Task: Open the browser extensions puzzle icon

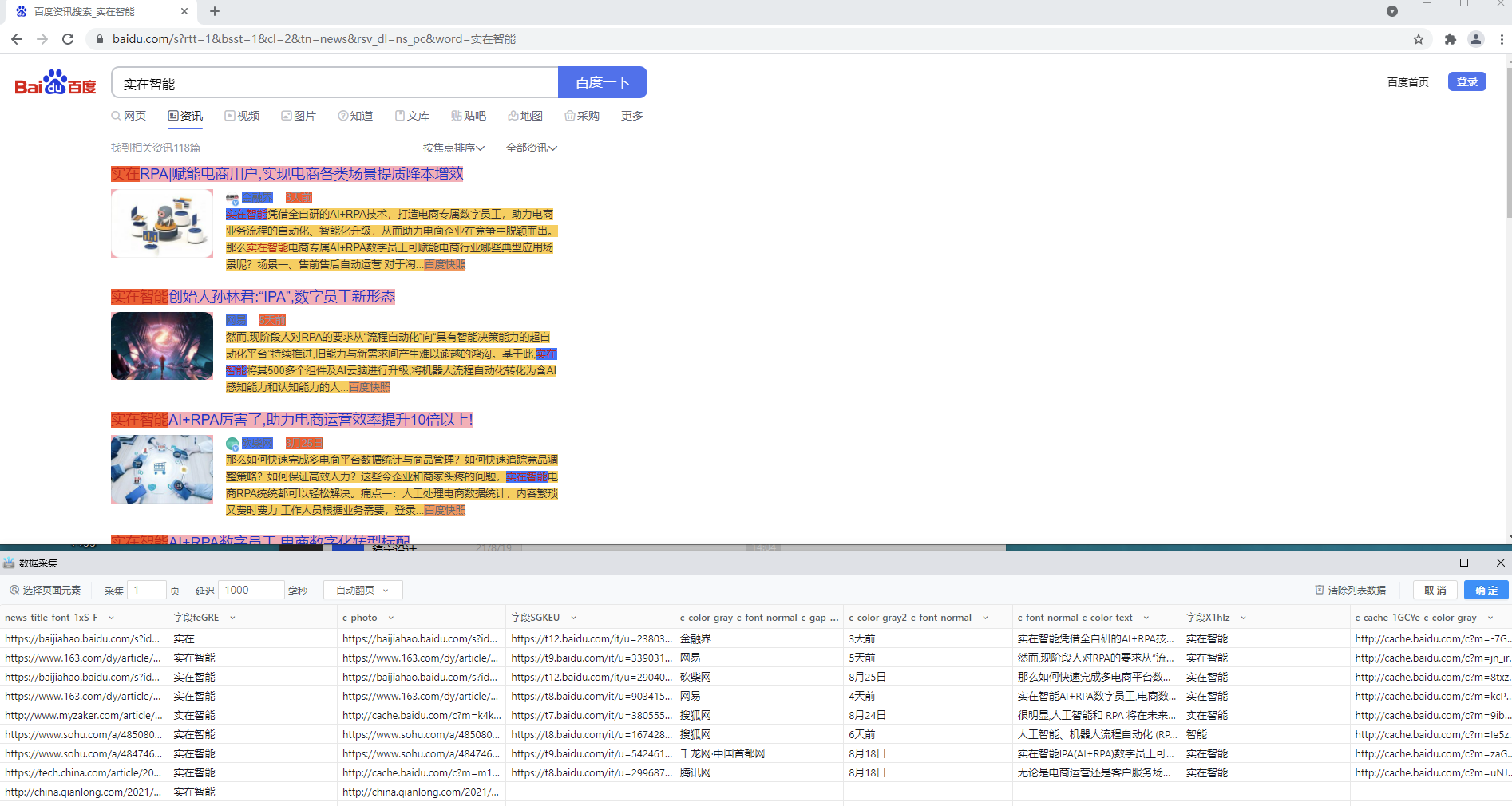Action: pyautogui.click(x=1451, y=39)
